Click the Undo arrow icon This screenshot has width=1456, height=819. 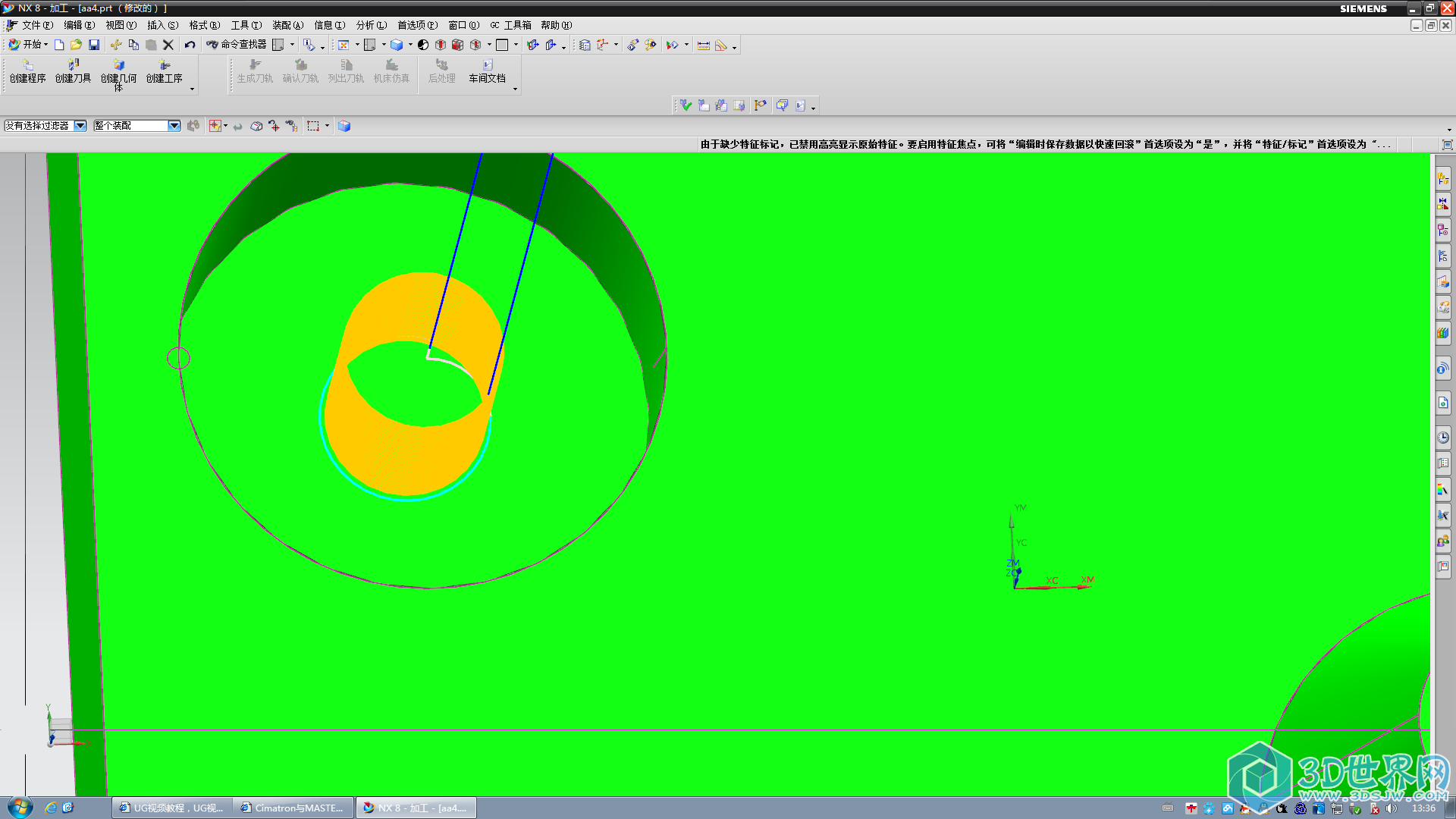coord(190,45)
